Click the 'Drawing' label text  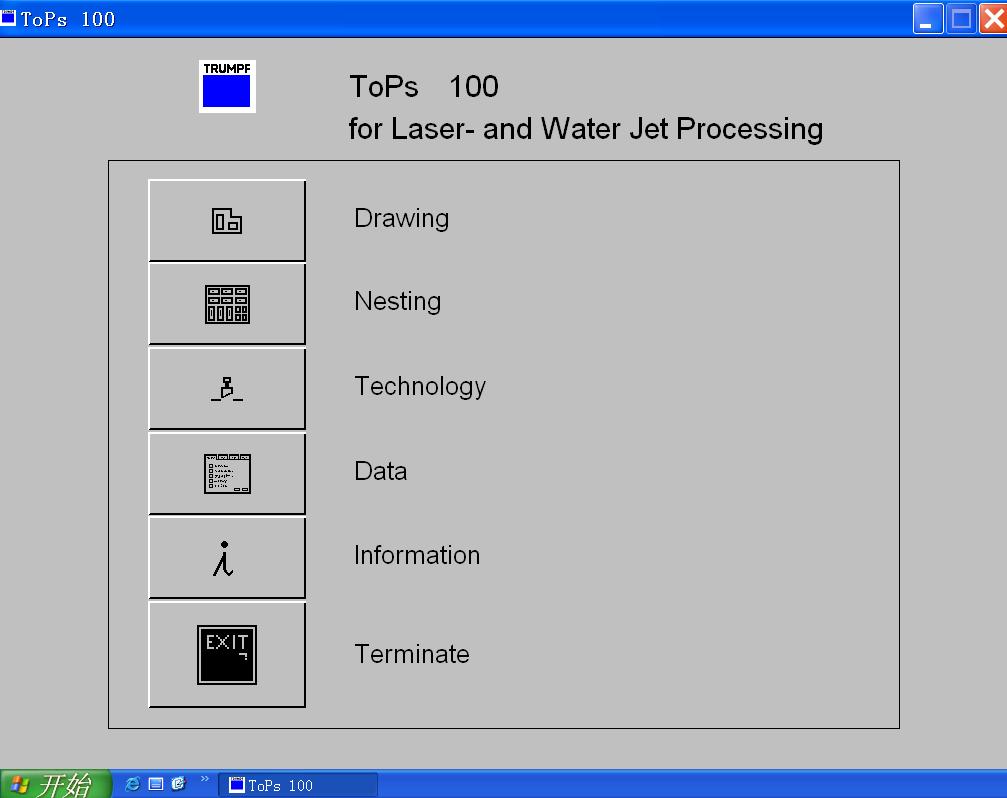click(401, 218)
